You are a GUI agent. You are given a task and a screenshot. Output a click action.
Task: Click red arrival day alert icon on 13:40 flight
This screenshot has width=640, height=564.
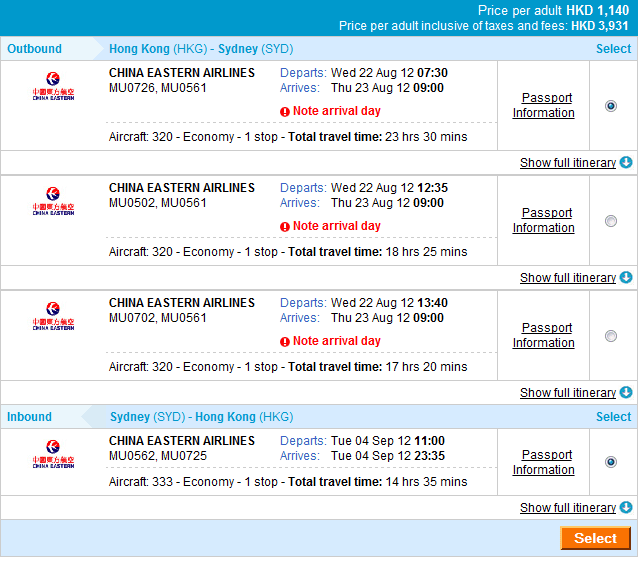click(x=285, y=342)
